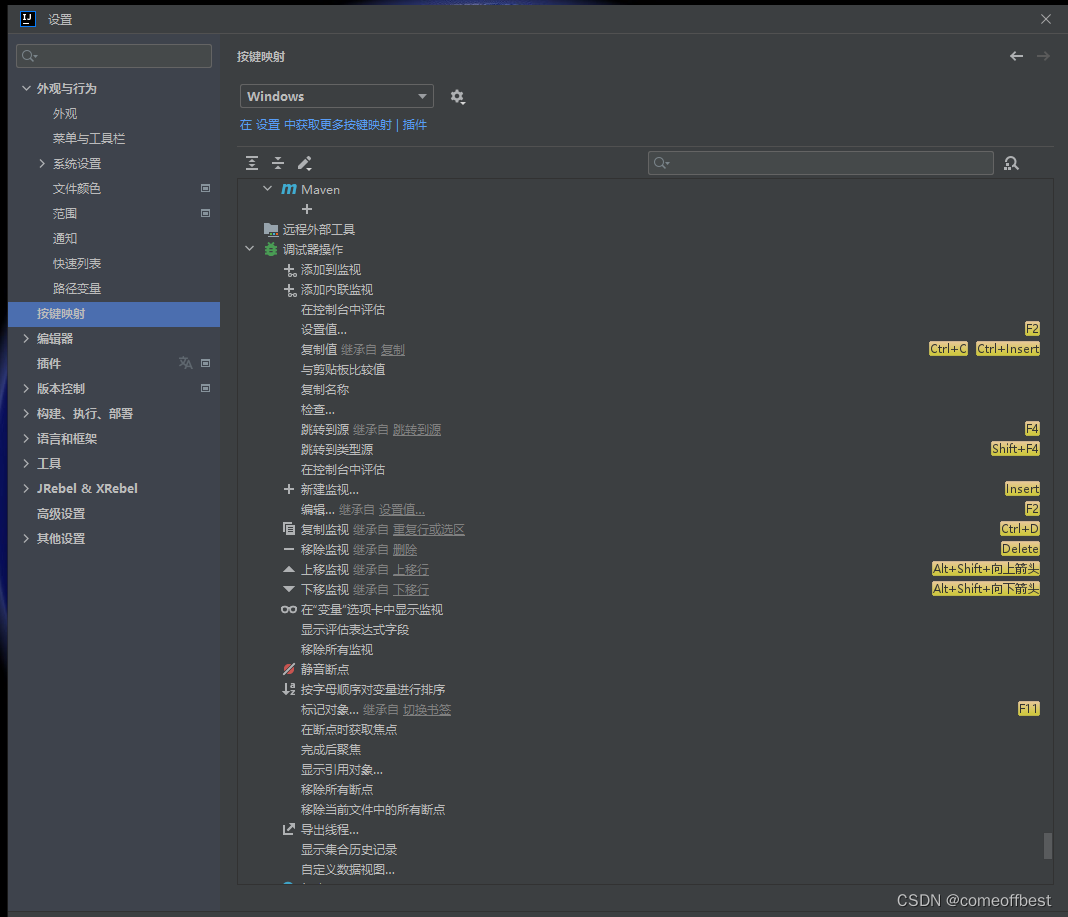Expand the 系统设置 node
This screenshot has width=1068, height=917.
click(x=42, y=164)
